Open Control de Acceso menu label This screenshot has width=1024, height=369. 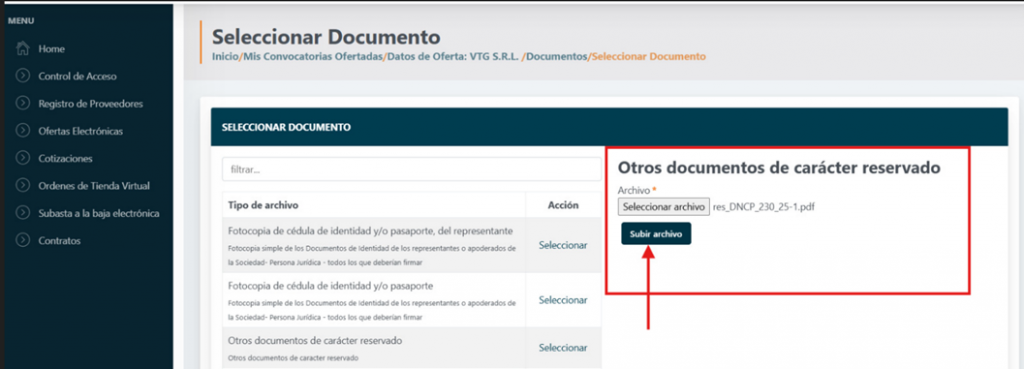pos(78,76)
